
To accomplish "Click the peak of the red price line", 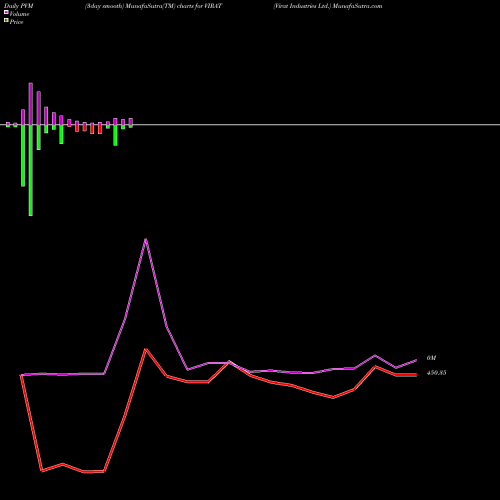I will [x=146, y=349].
